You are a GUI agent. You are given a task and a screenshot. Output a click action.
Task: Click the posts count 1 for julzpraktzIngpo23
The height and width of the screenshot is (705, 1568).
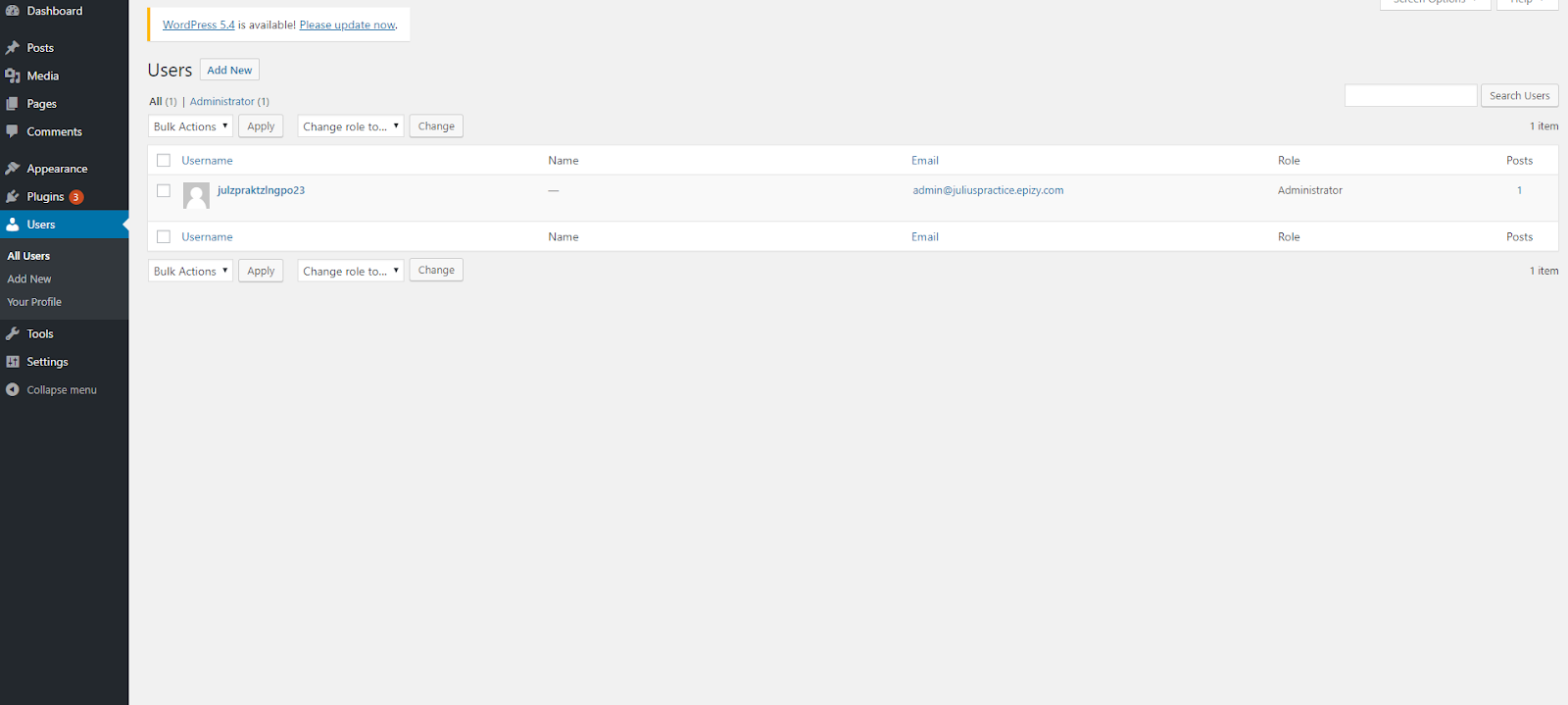pyautogui.click(x=1519, y=190)
